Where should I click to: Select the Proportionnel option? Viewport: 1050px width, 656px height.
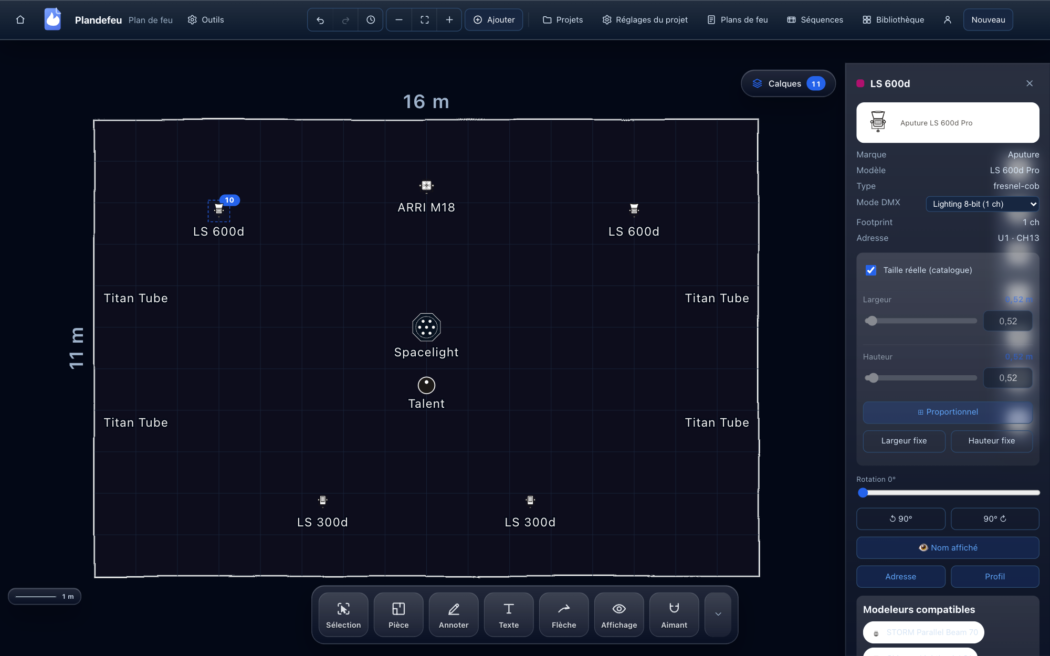(x=947, y=412)
